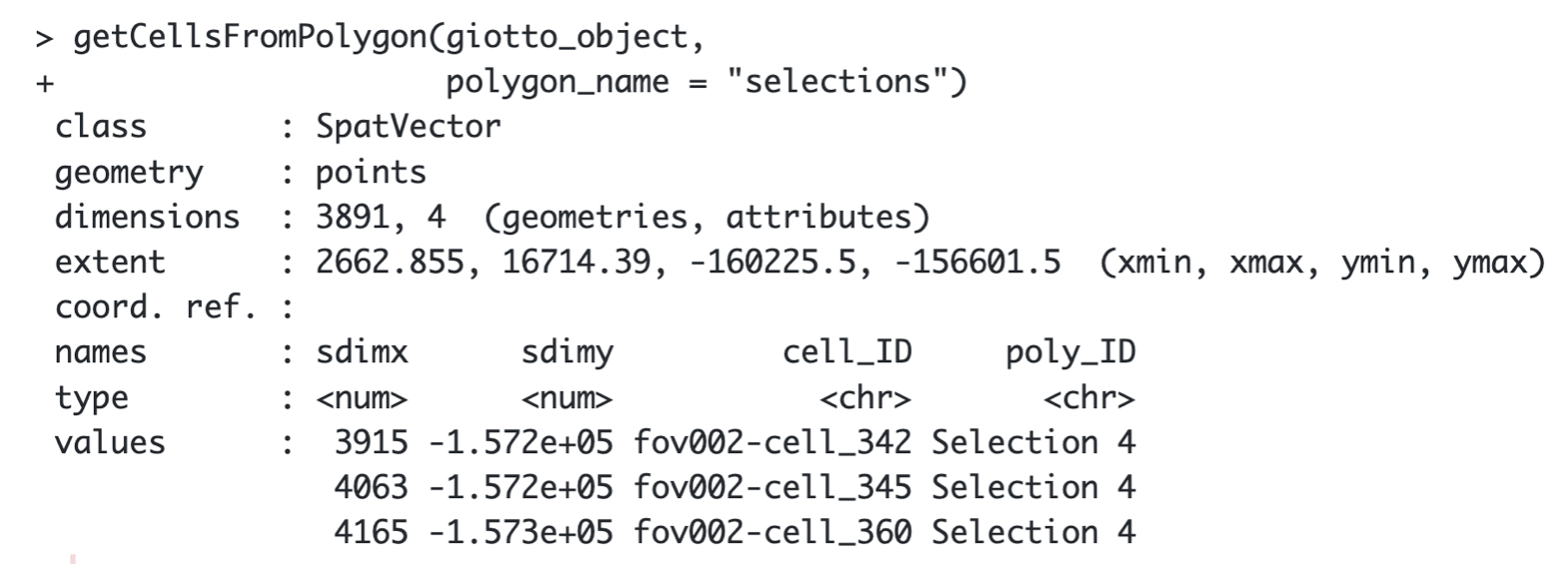This screenshot has width=1568, height=575.
Task: Click the poly_ID column name
Action: 1071,351
